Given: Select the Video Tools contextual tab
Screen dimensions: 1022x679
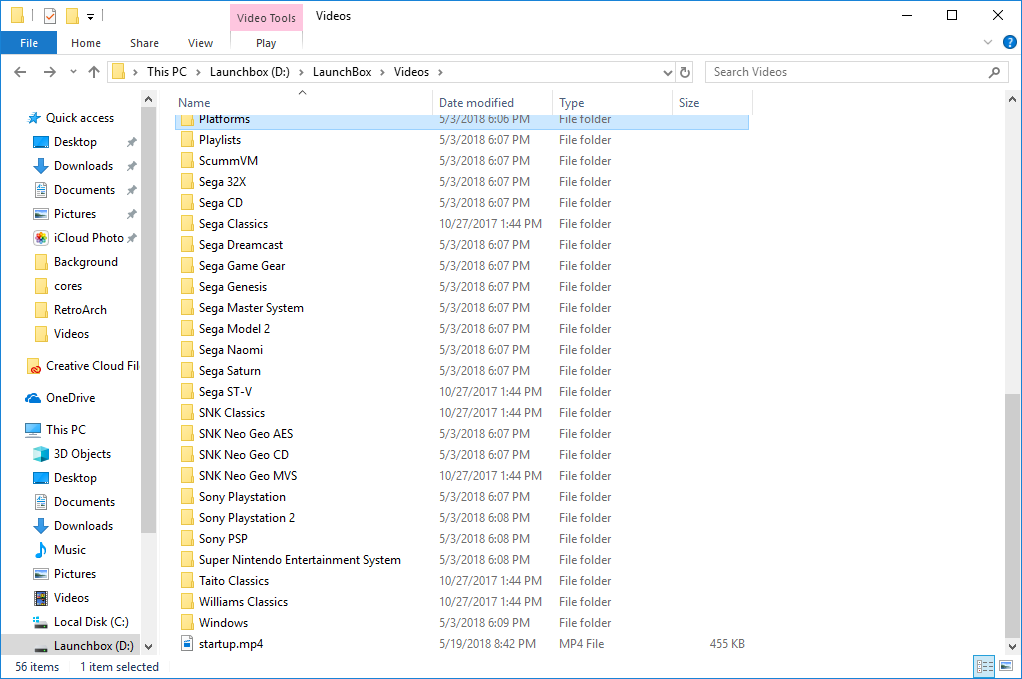Looking at the screenshot, I should click(266, 18).
